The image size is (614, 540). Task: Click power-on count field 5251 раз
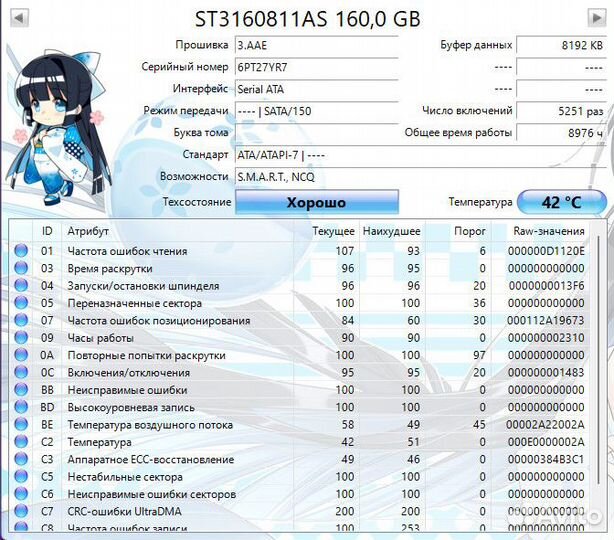(x=562, y=111)
